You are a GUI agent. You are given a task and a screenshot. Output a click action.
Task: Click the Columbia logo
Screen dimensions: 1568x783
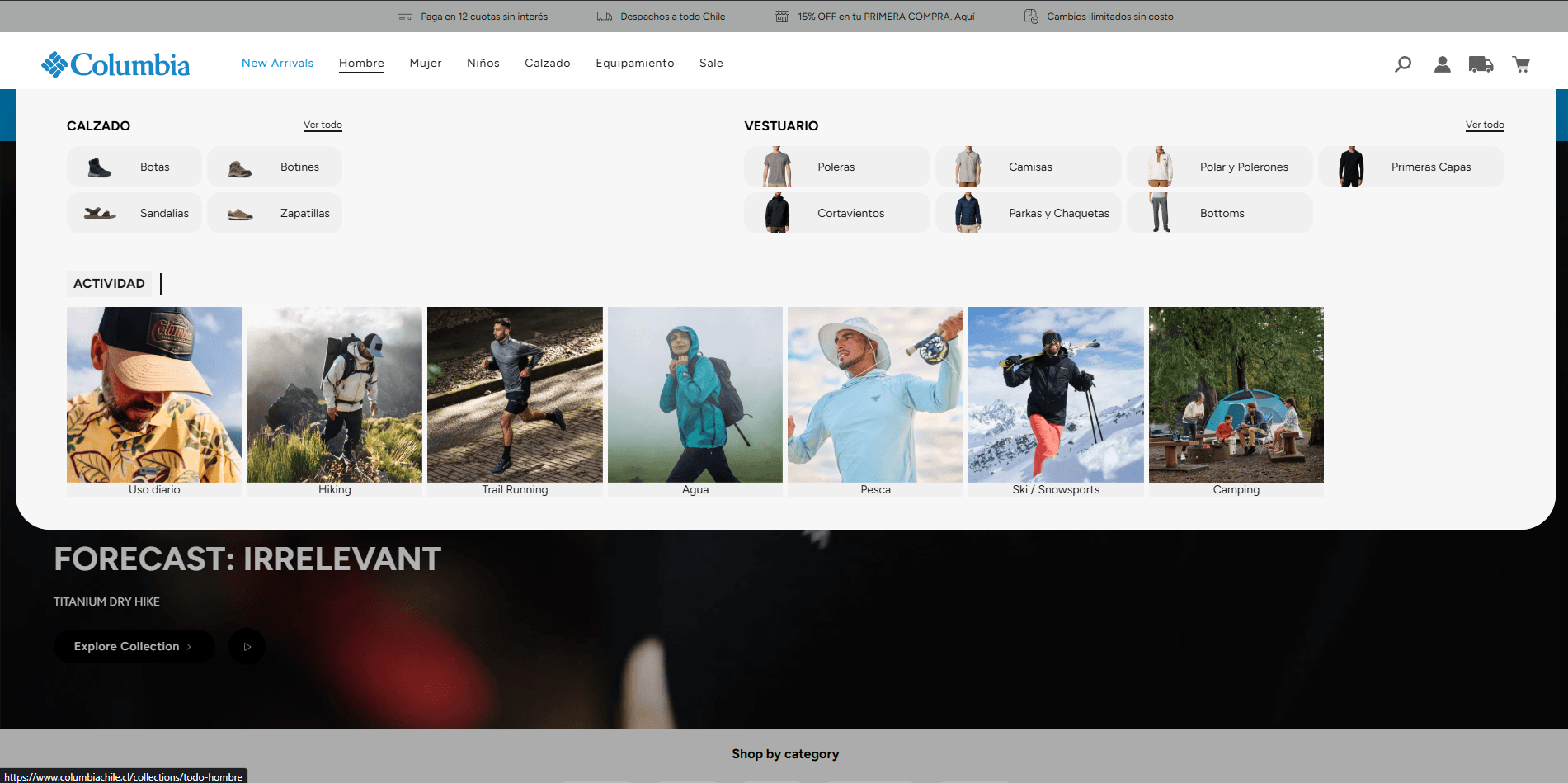point(115,64)
